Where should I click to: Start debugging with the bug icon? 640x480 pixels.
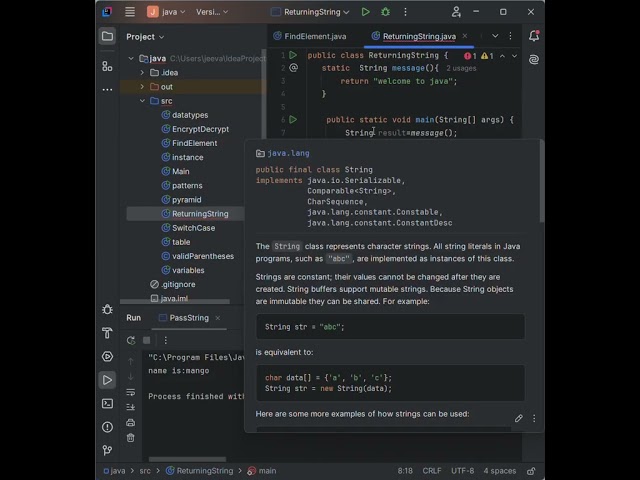point(385,12)
